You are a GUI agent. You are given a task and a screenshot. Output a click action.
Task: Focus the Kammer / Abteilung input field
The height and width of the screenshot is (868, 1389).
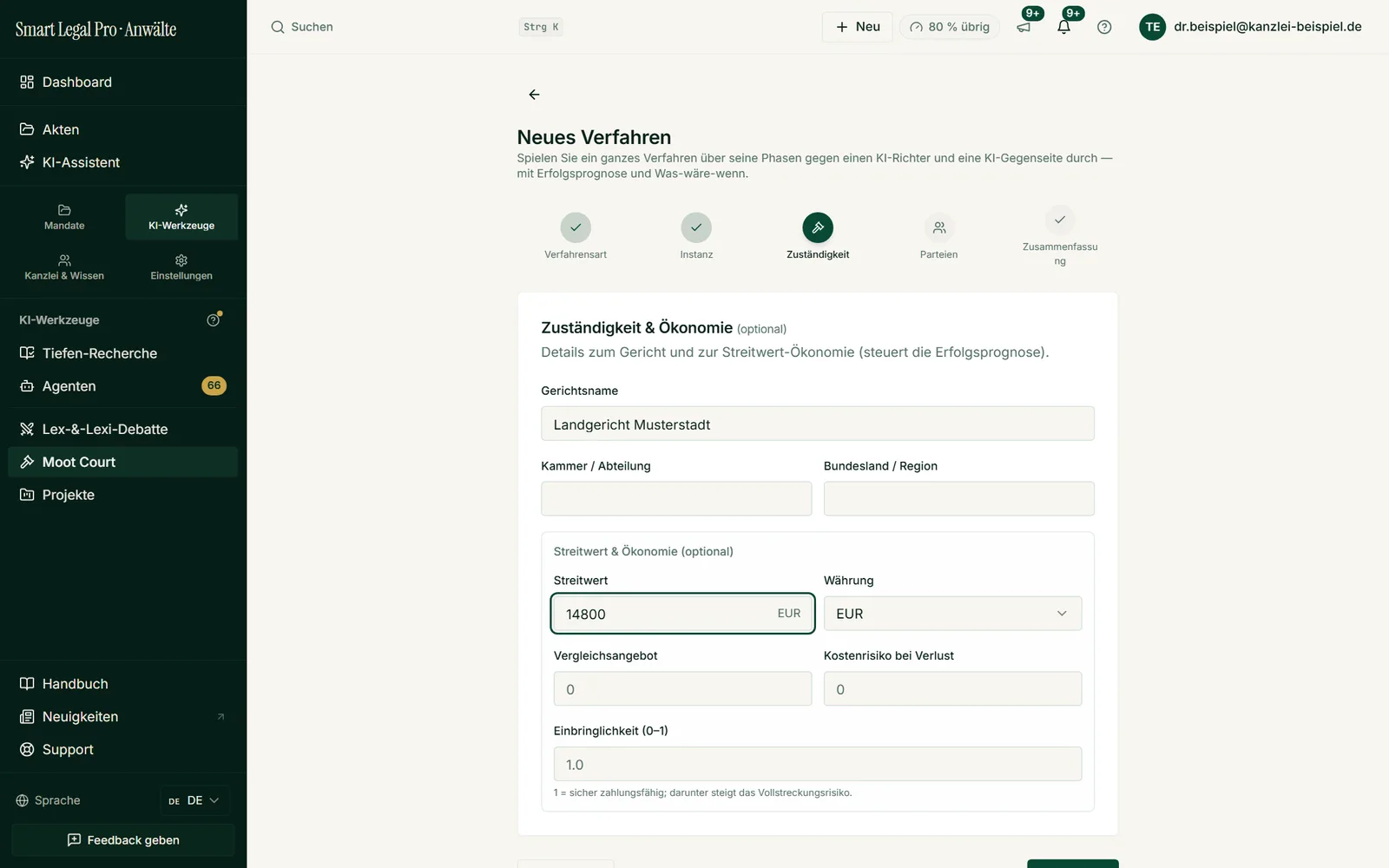(676, 499)
